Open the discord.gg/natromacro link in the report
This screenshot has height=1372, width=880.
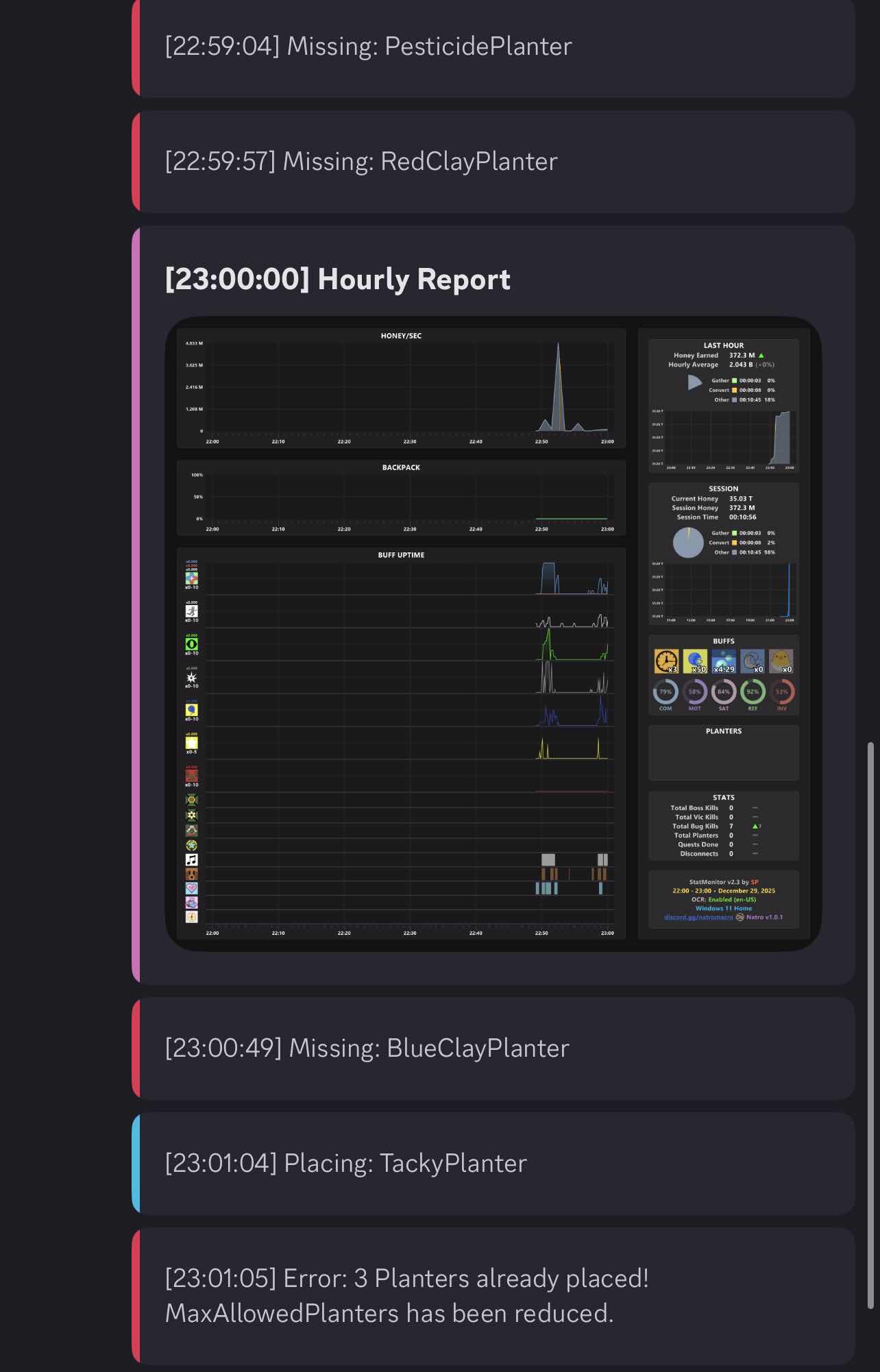[x=698, y=917]
